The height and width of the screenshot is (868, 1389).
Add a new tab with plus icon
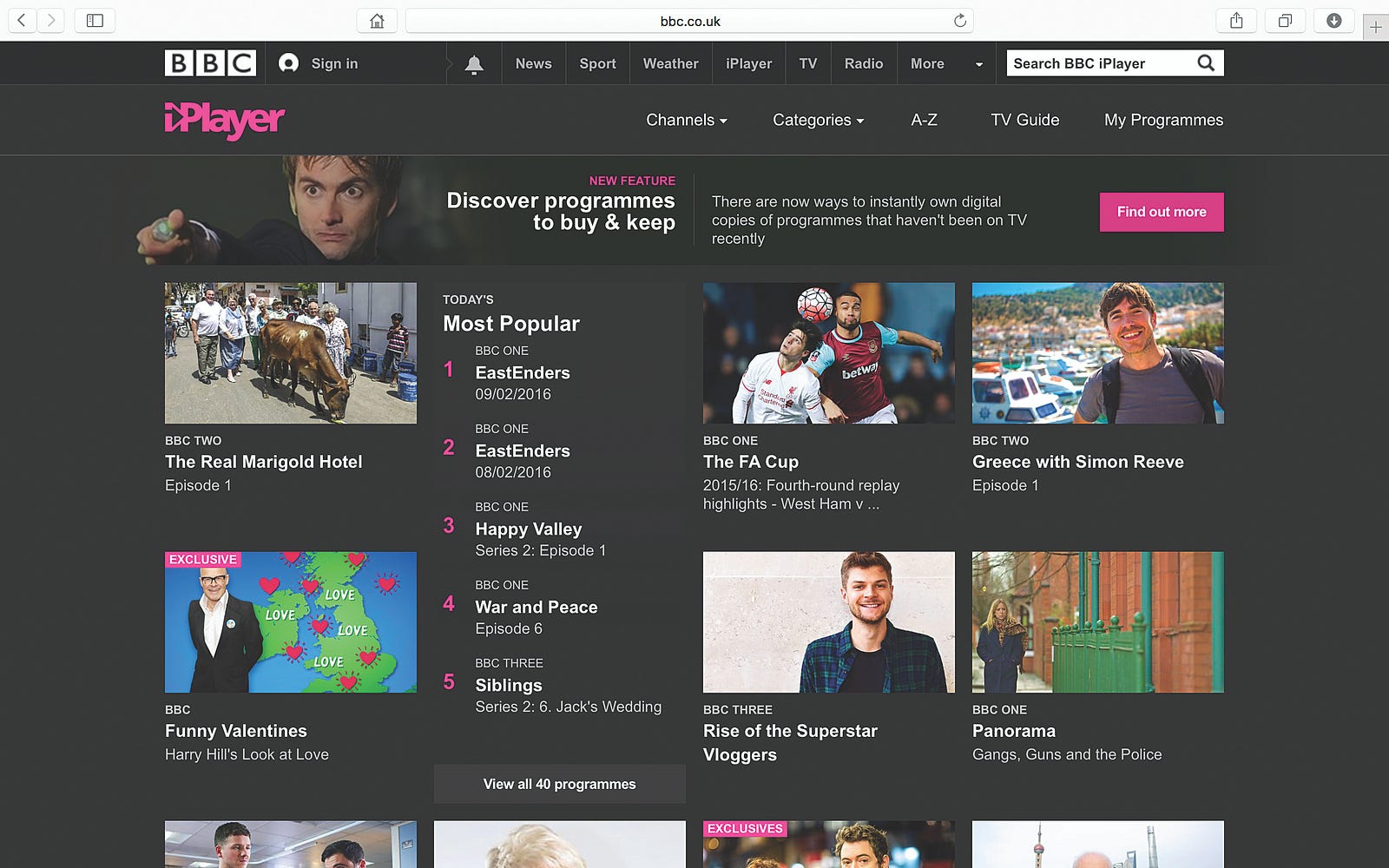coord(1375,28)
